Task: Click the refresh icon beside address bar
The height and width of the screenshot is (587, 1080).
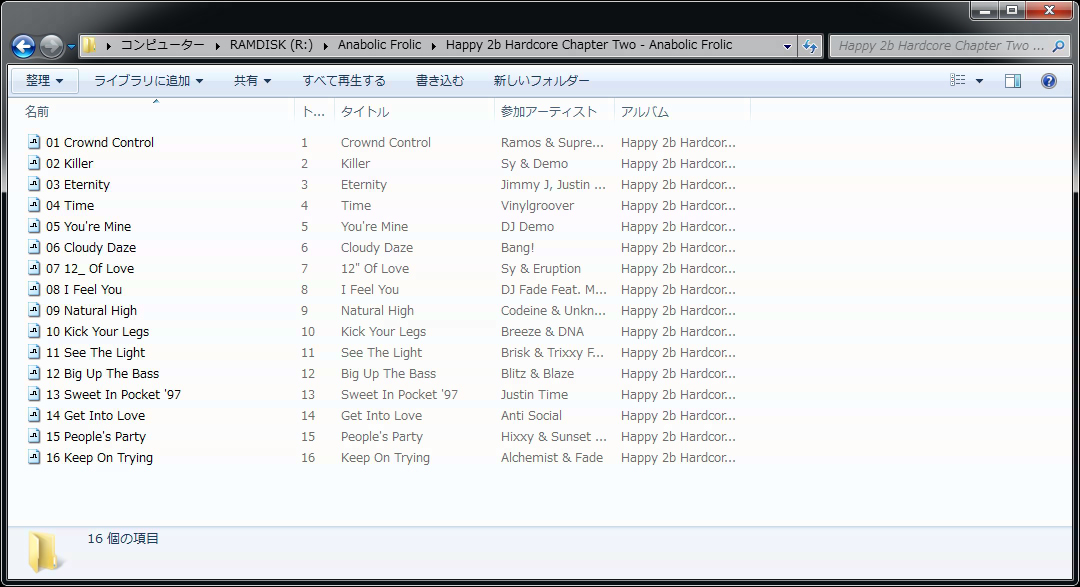Action: pos(810,46)
